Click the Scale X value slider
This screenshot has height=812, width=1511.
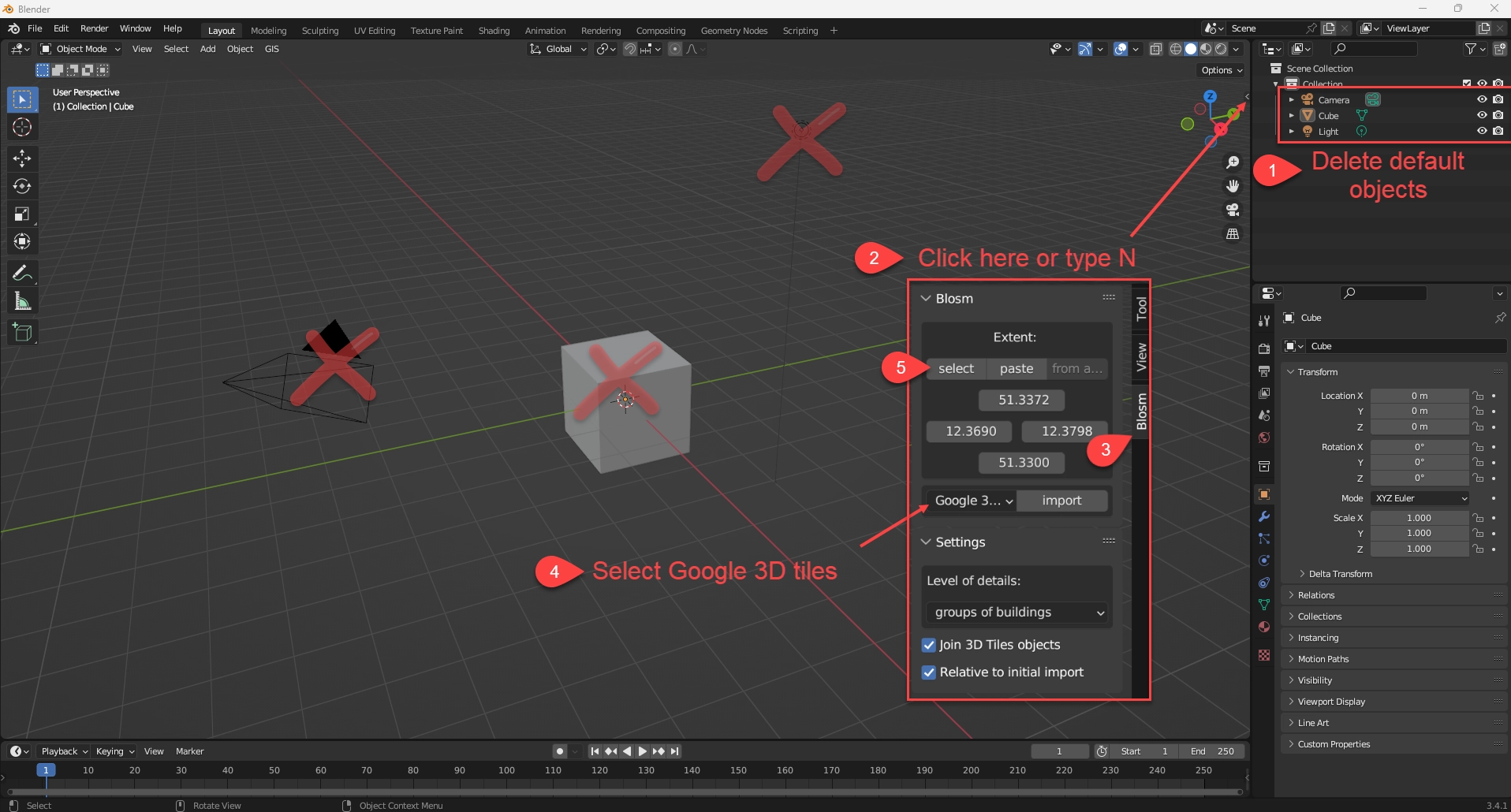pos(1419,518)
